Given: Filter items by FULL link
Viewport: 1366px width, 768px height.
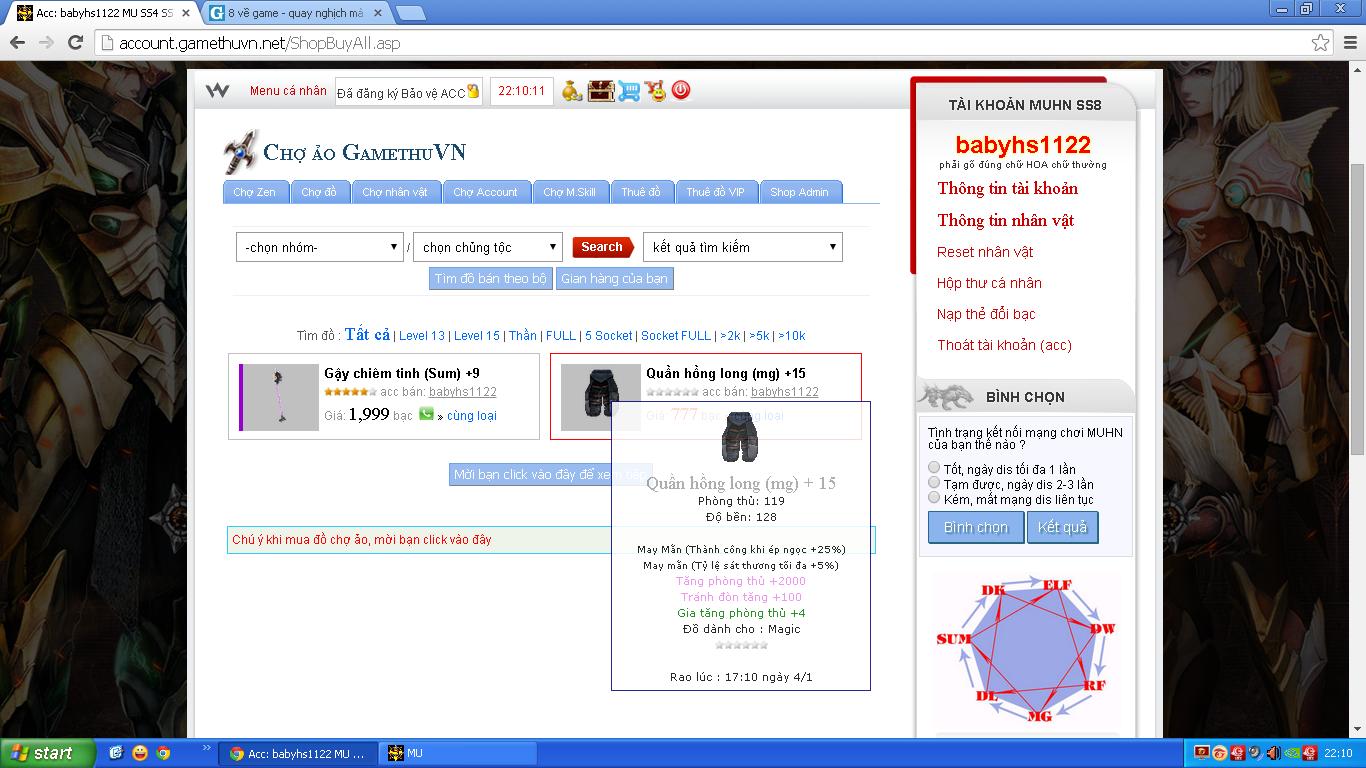Looking at the screenshot, I should click(561, 336).
